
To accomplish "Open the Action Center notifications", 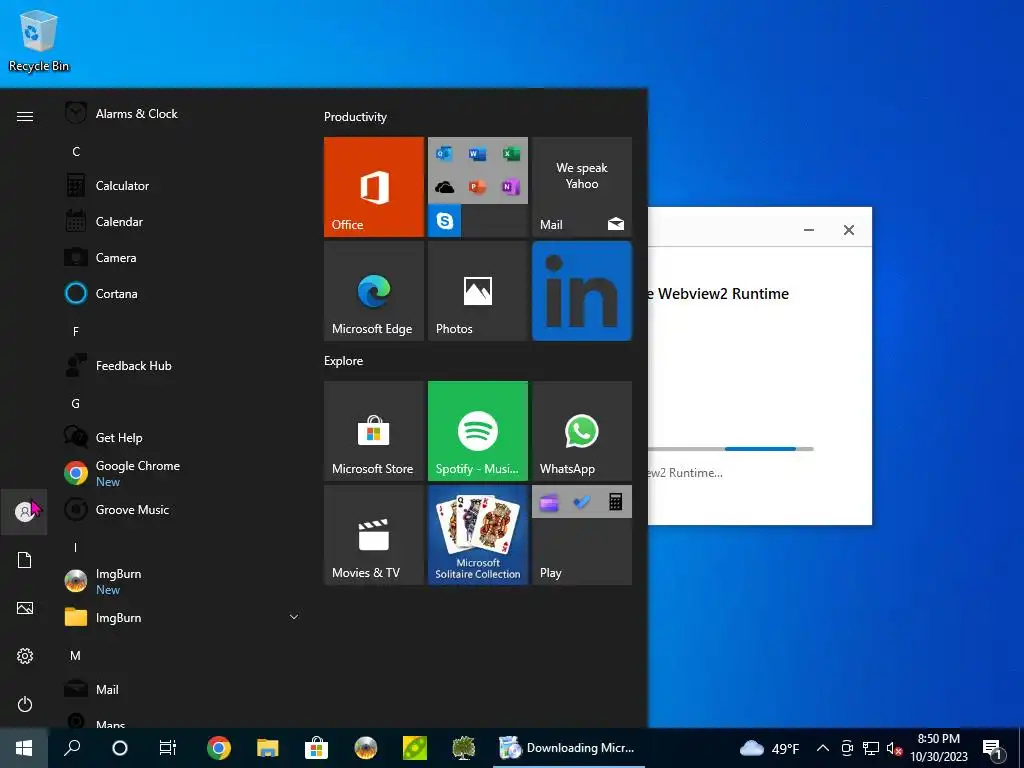I will (x=993, y=748).
